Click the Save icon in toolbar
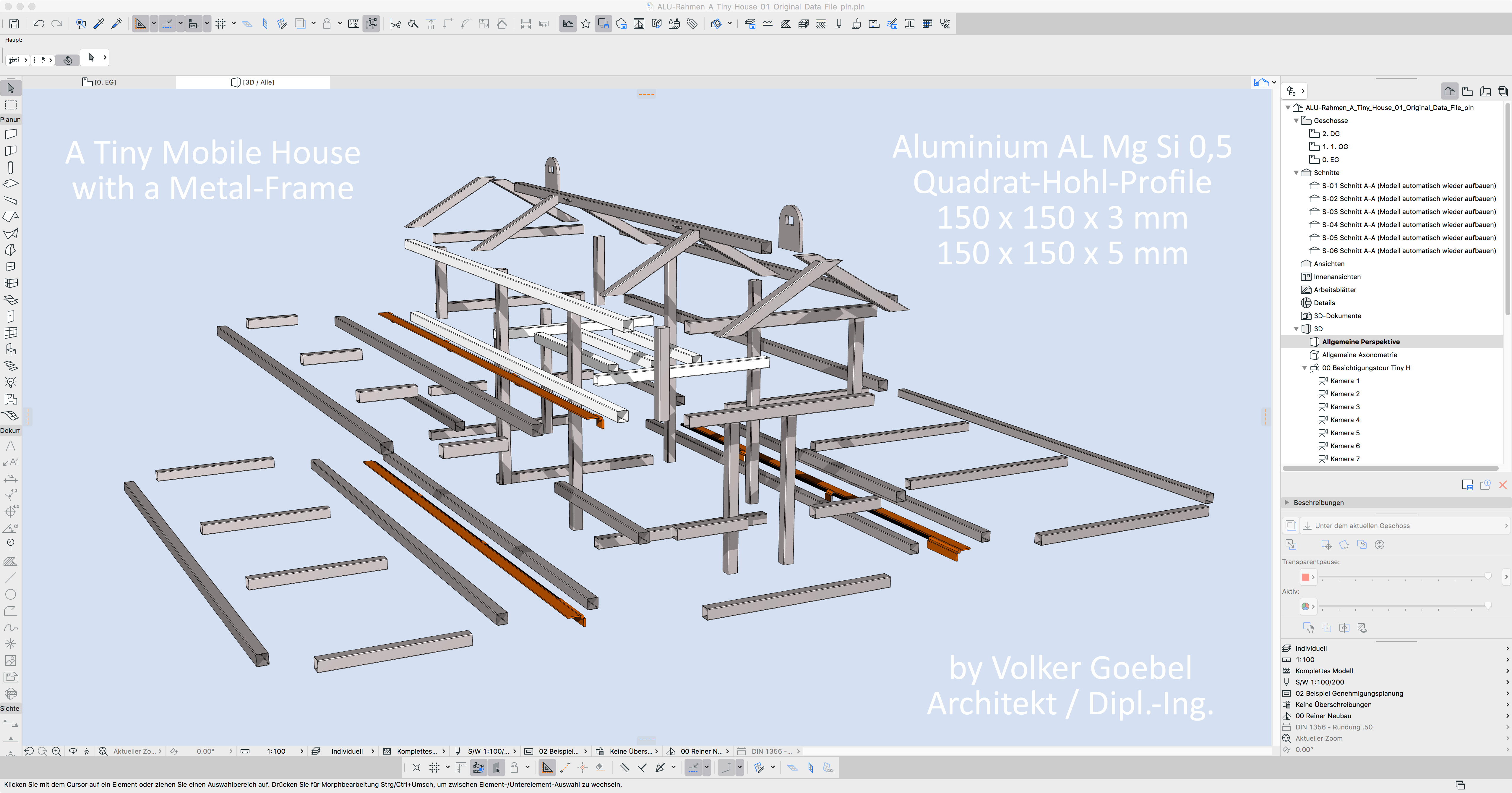Viewport: 1512px width, 793px height. 14,23
